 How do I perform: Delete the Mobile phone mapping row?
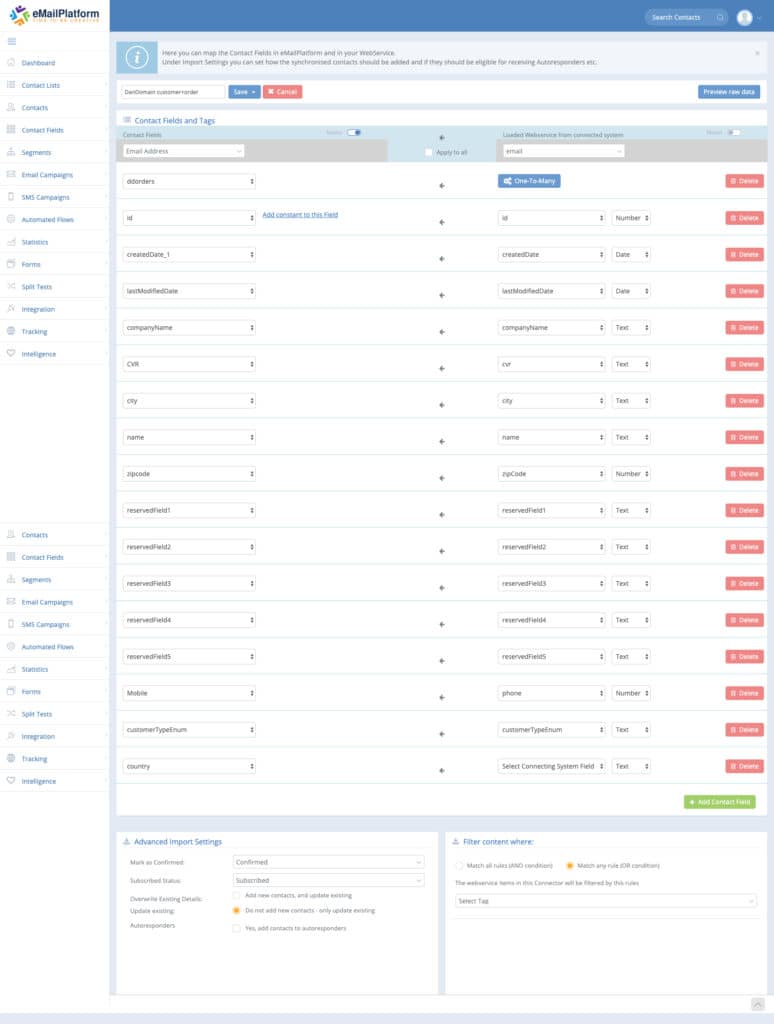tap(745, 693)
